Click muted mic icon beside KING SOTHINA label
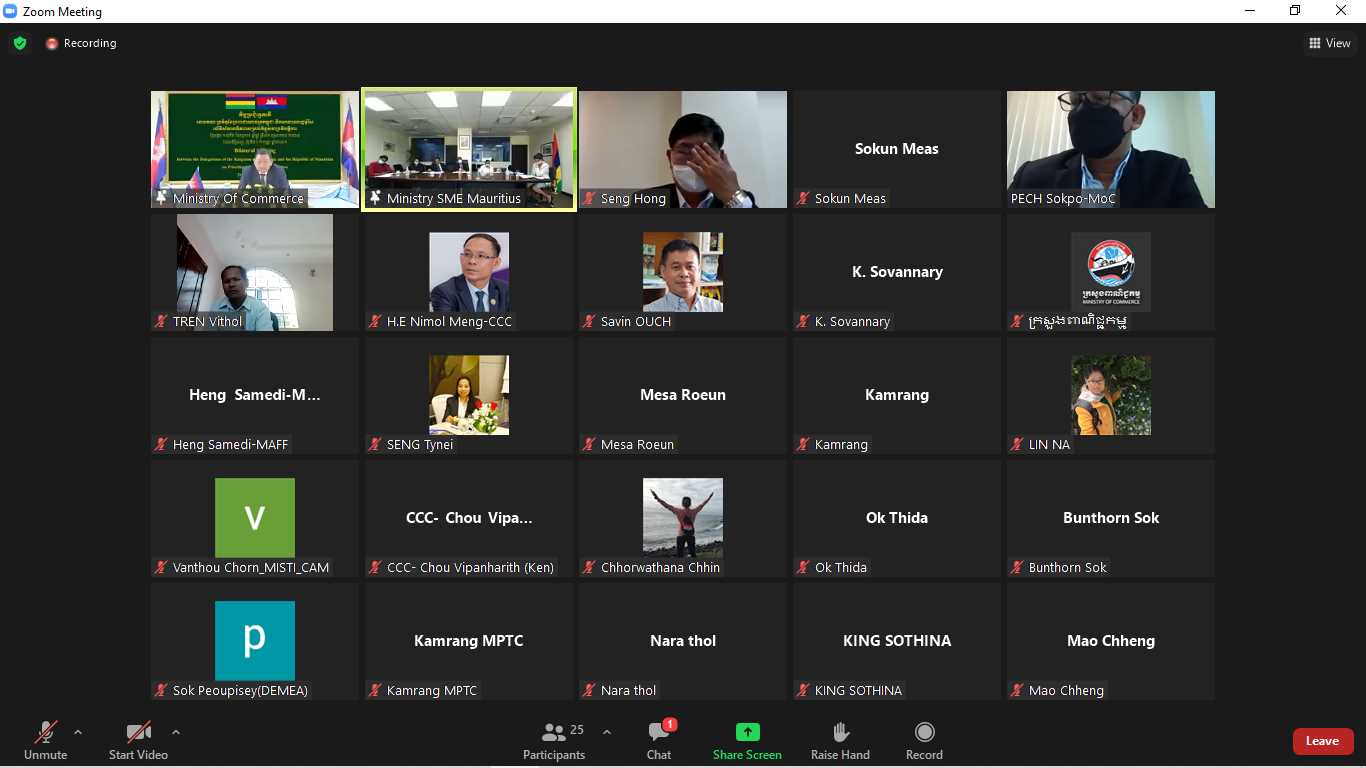1366x768 pixels. tap(803, 691)
